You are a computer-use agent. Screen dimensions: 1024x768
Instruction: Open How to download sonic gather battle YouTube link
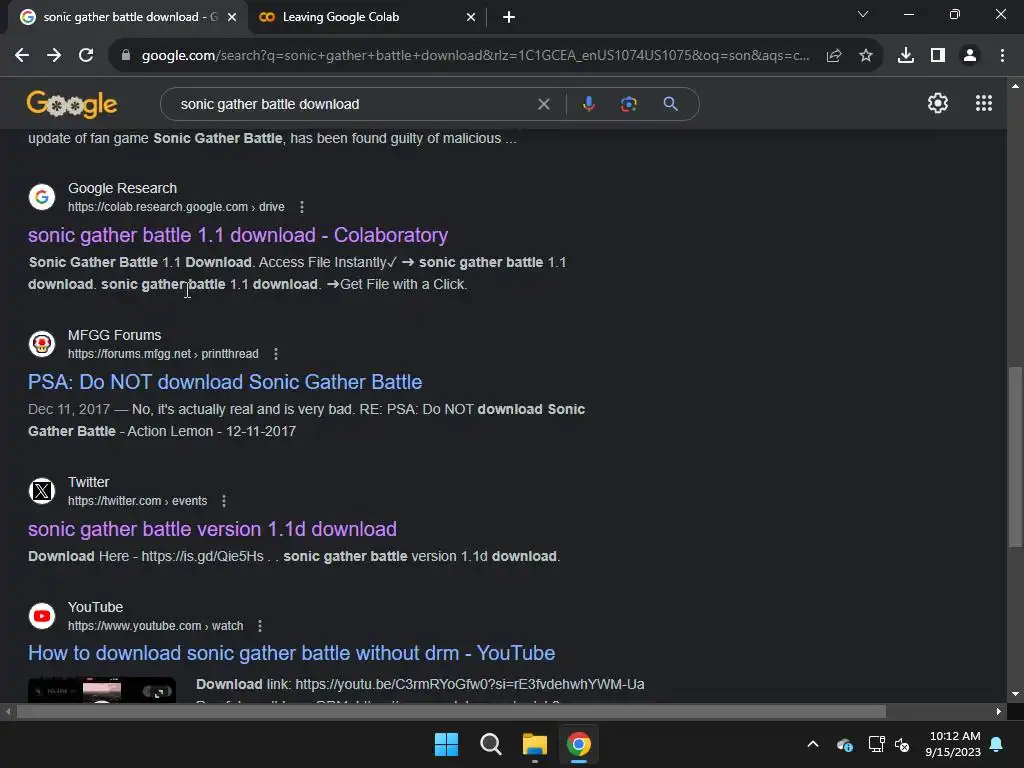291,653
